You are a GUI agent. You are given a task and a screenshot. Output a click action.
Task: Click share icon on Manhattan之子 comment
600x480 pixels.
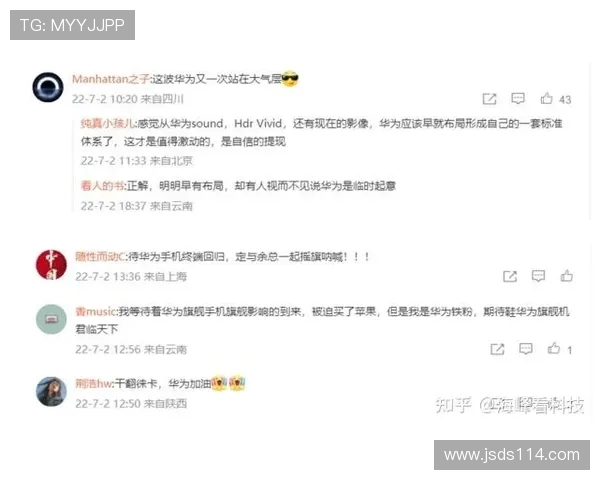[489, 99]
